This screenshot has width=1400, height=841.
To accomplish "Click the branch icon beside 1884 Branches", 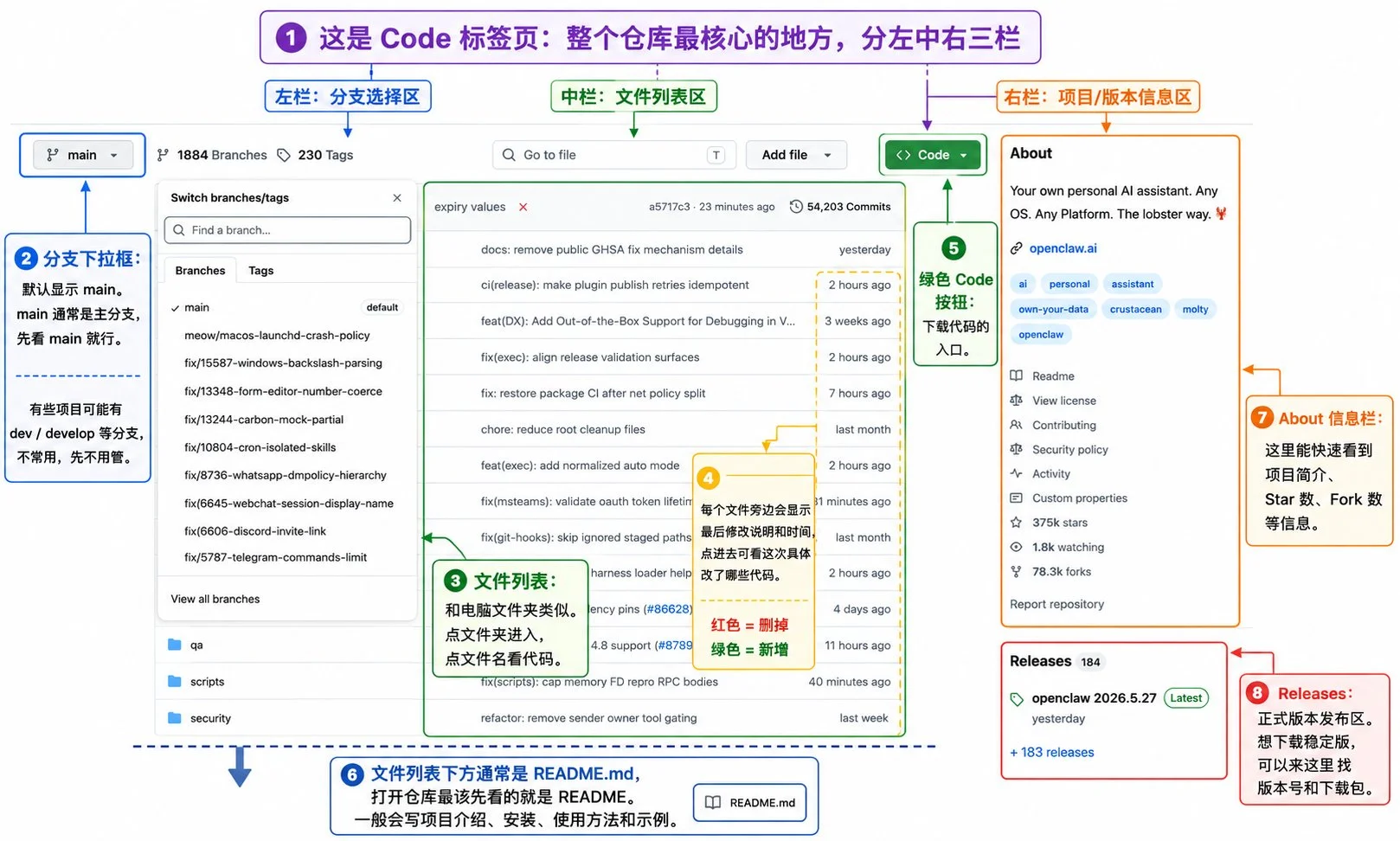I will point(163,155).
